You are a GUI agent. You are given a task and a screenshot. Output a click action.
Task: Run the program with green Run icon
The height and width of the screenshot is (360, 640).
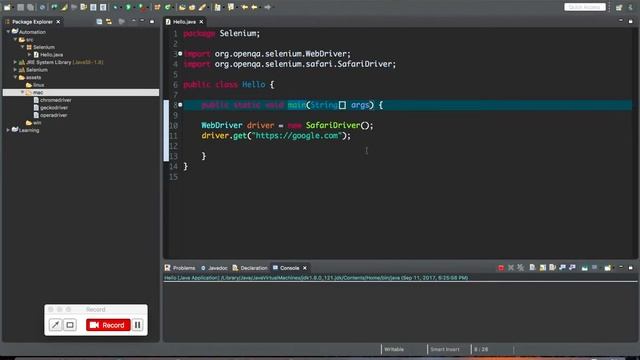[x=128, y=7]
